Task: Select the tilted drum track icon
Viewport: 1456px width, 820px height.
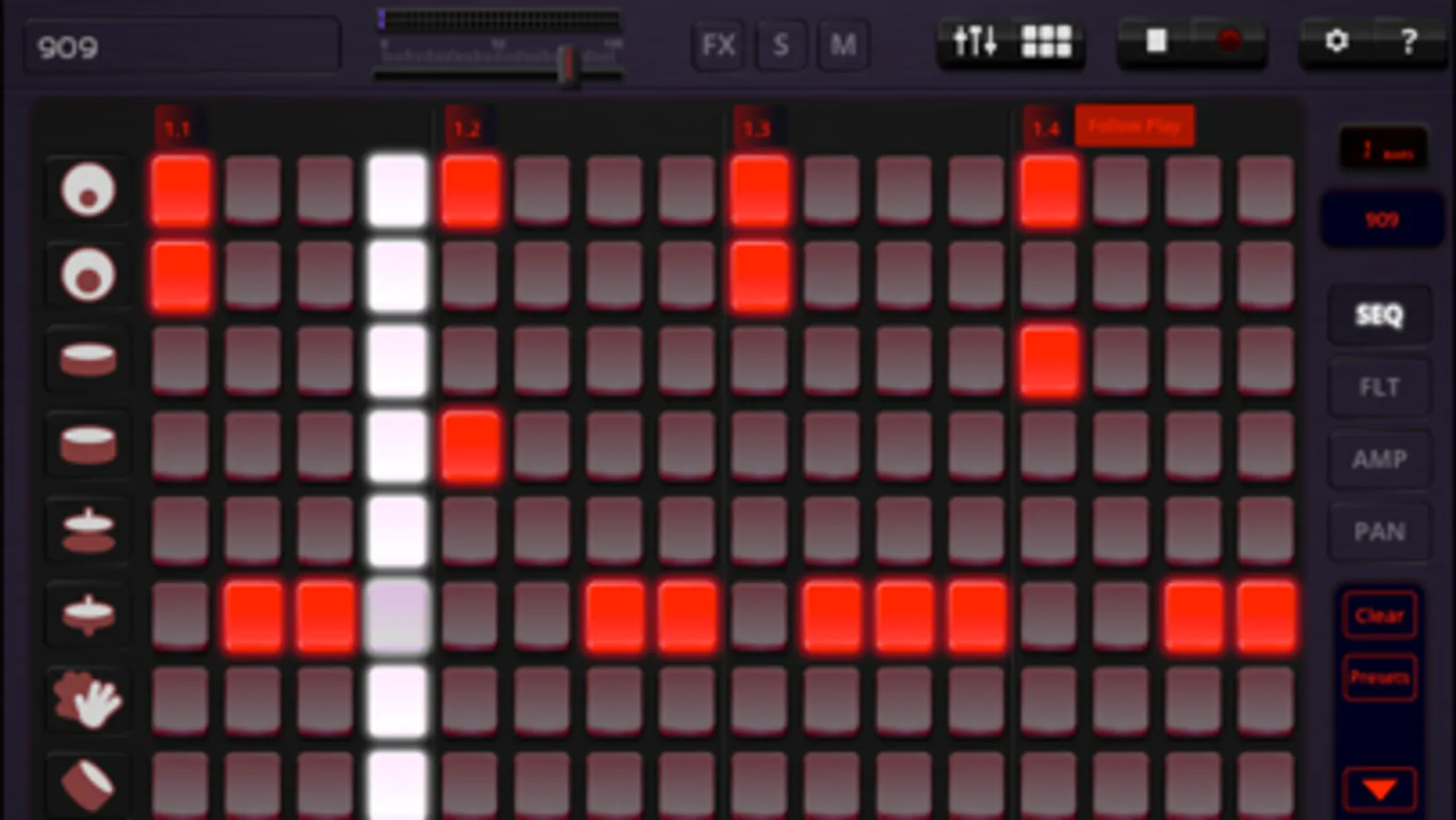Action: coord(88,784)
